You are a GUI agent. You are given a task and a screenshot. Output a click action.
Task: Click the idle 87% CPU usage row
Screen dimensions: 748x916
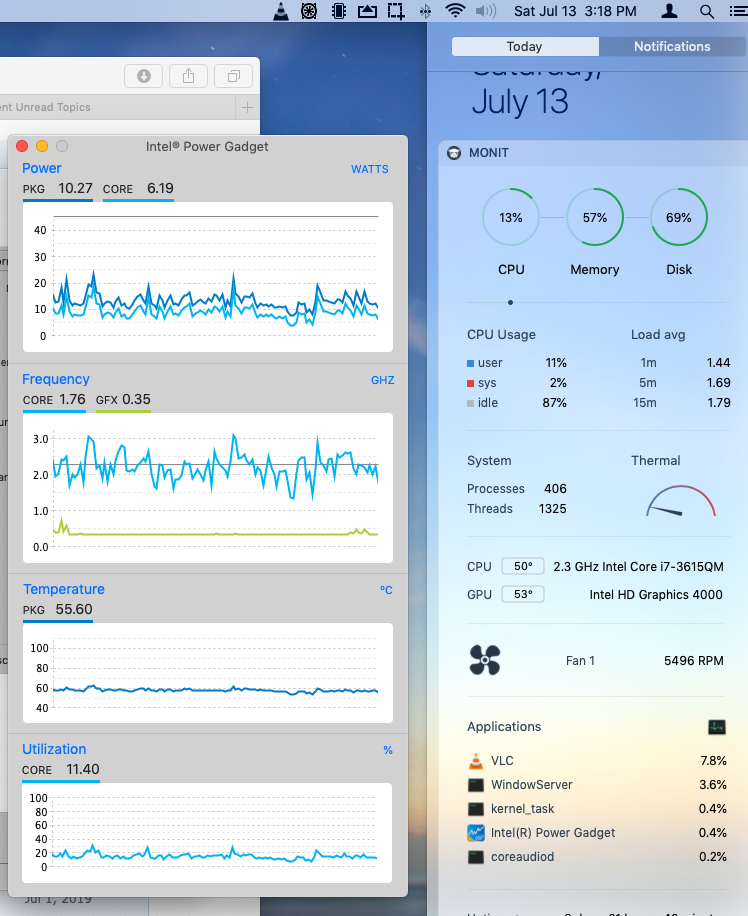517,403
